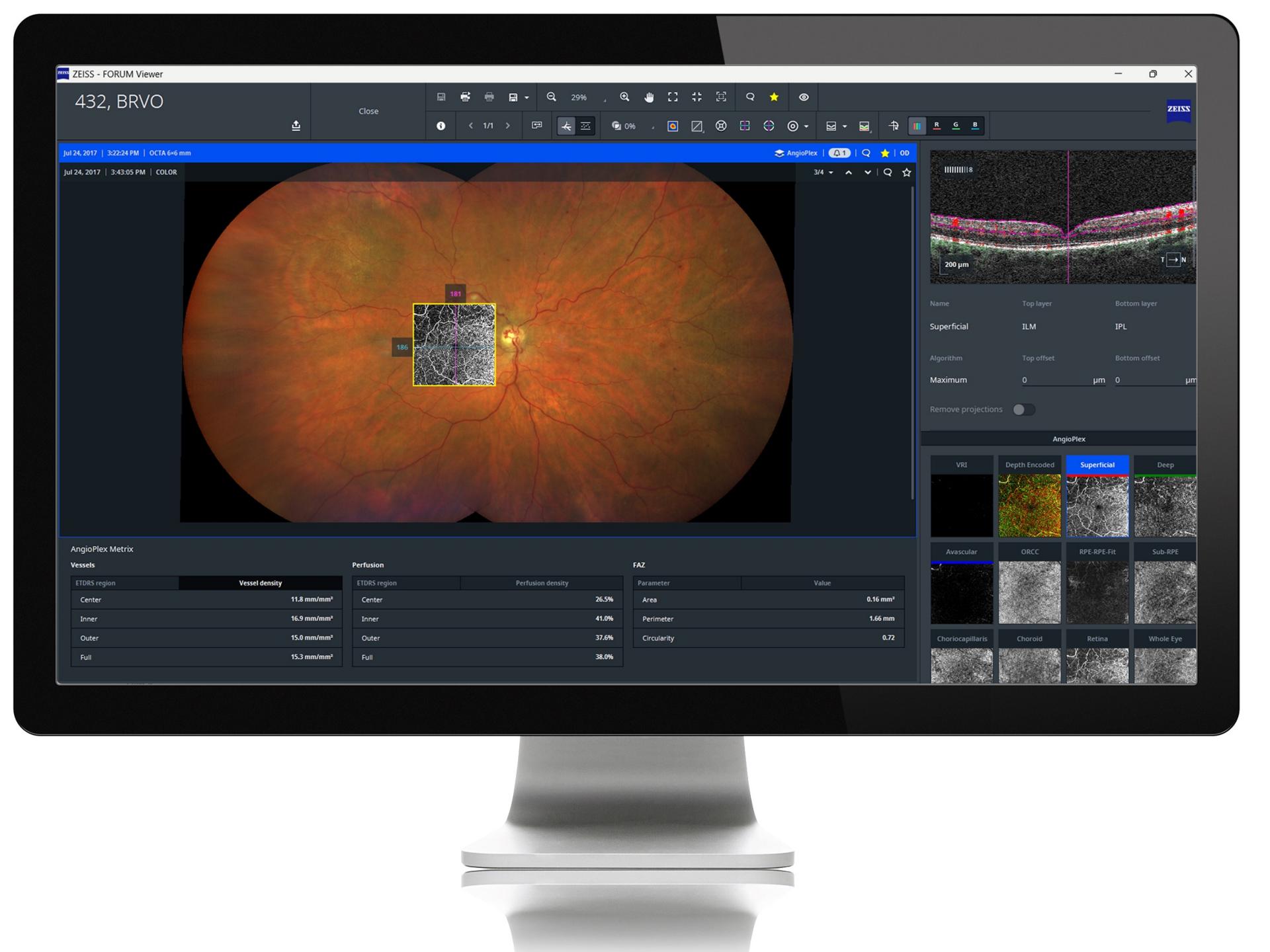Open the info icon in toolbar
Screen dimensions: 1270x952
441,126
